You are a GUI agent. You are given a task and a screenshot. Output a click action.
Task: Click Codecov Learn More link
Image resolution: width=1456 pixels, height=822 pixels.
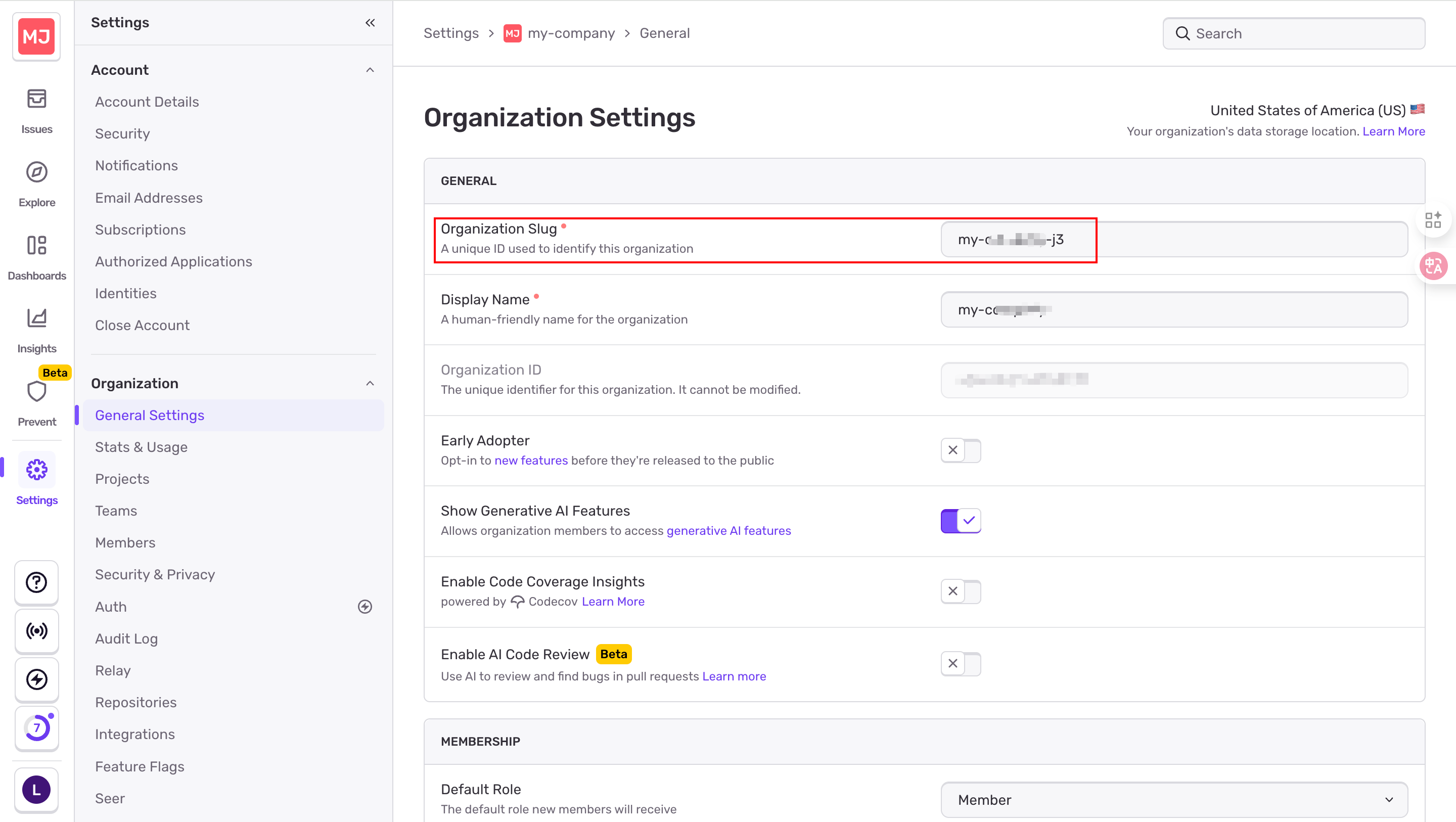coord(613,602)
